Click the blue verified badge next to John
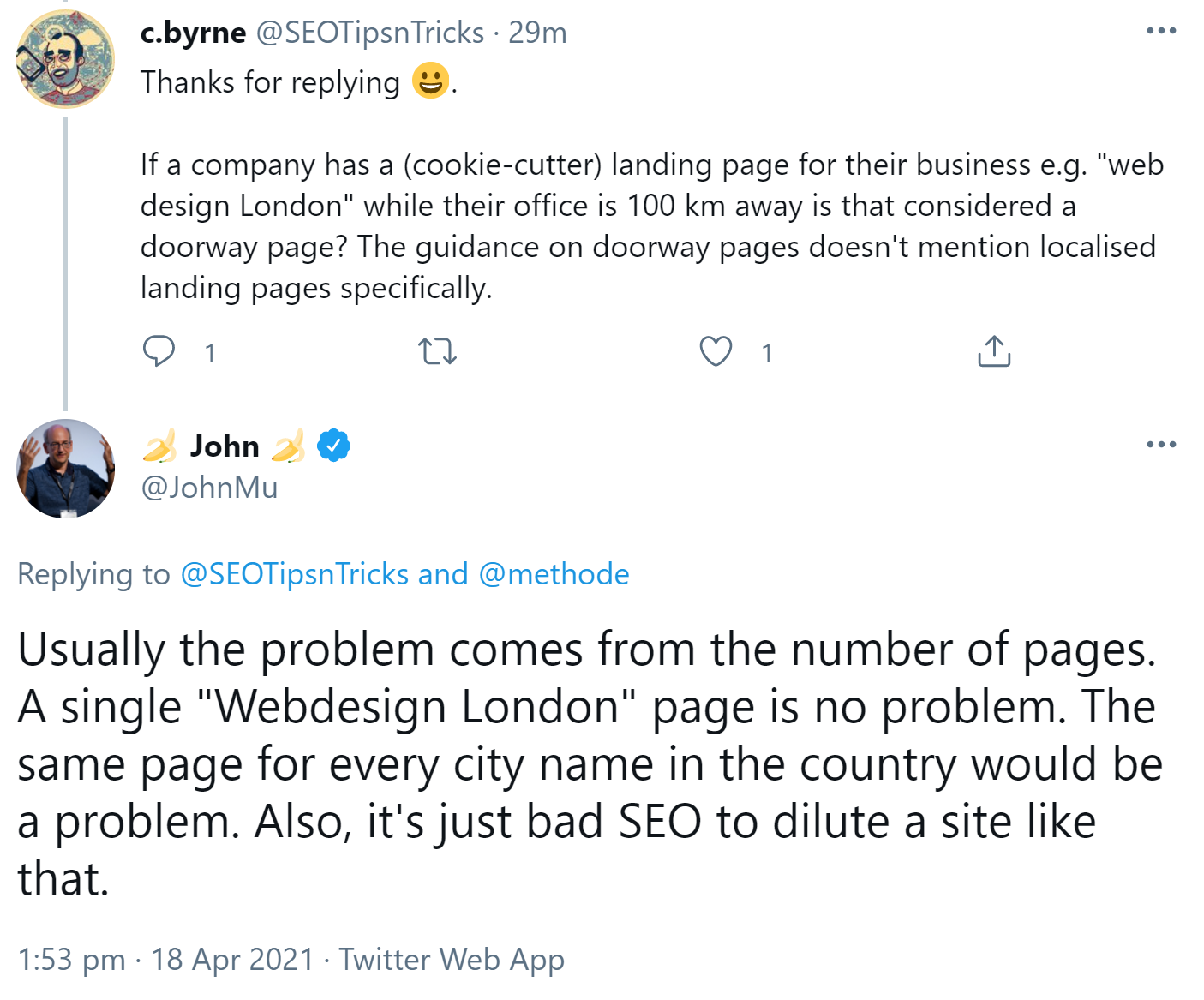Image resolution: width=1204 pixels, height=1000 pixels. pos(333,446)
